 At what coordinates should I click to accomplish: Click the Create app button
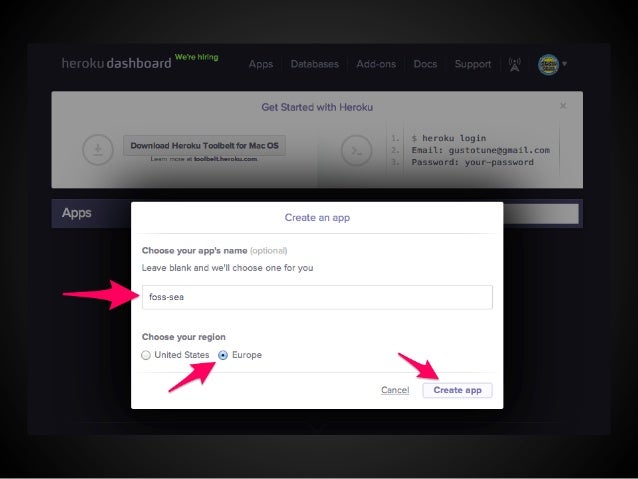[x=457, y=390]
